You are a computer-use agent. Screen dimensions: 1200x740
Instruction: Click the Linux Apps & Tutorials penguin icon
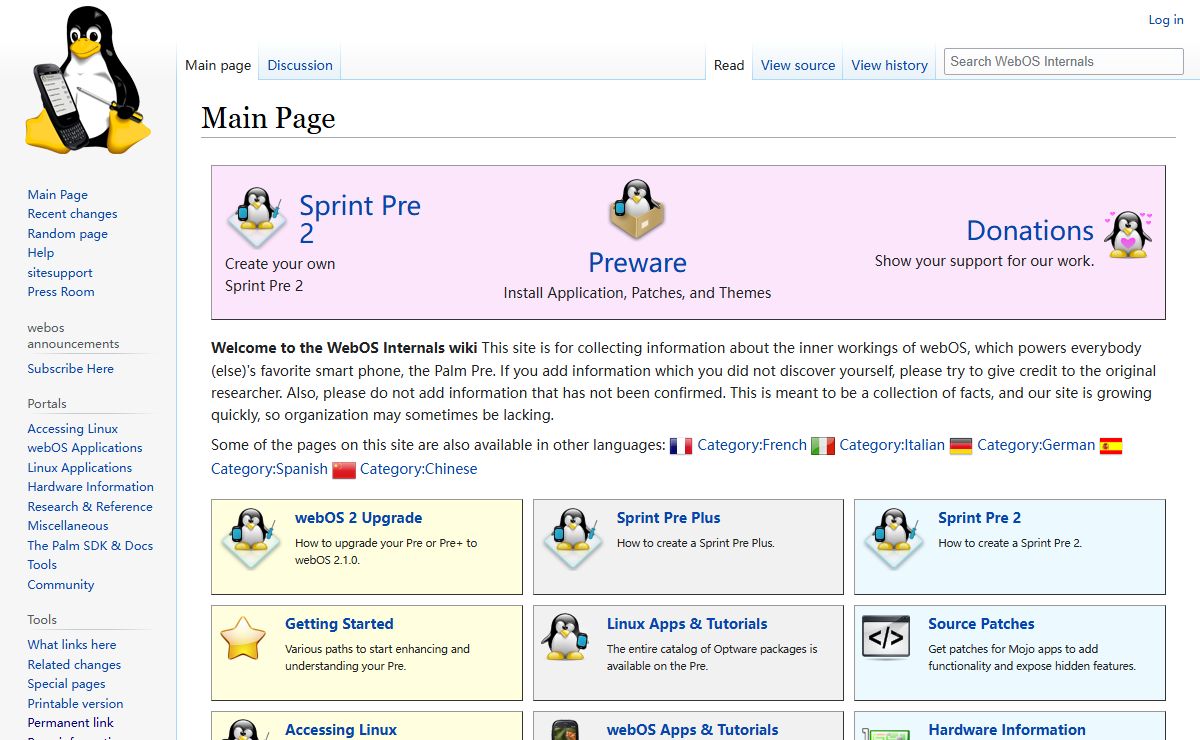click(565, 637)
